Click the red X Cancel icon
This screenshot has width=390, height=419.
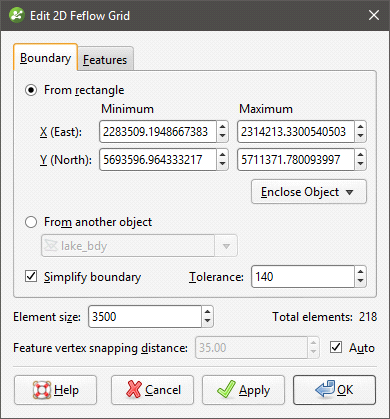point(134,389)
